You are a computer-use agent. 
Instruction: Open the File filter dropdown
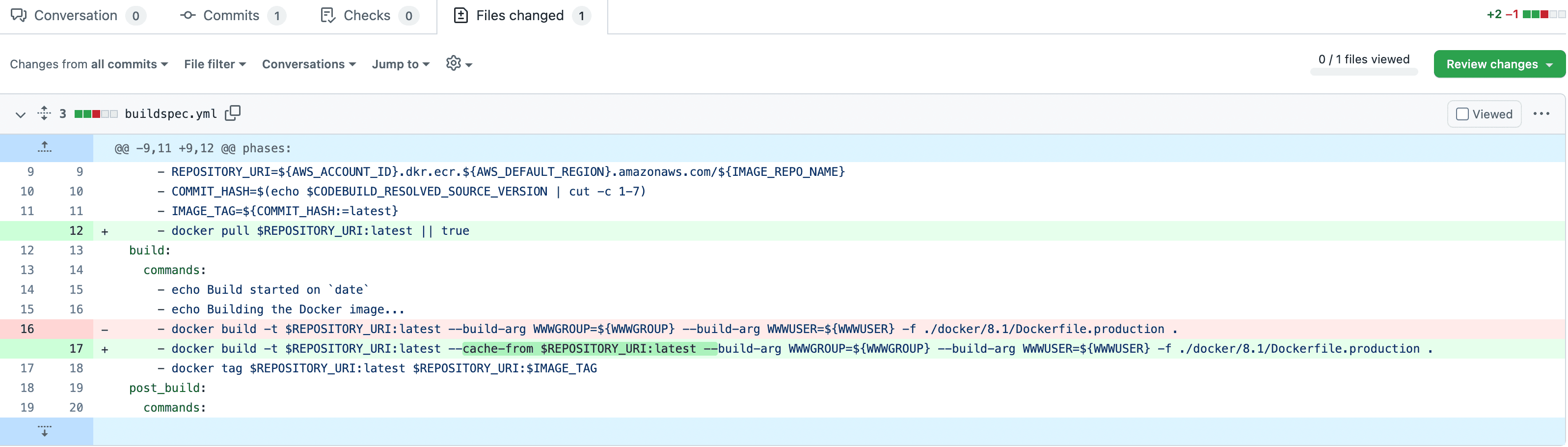(214, 64)
